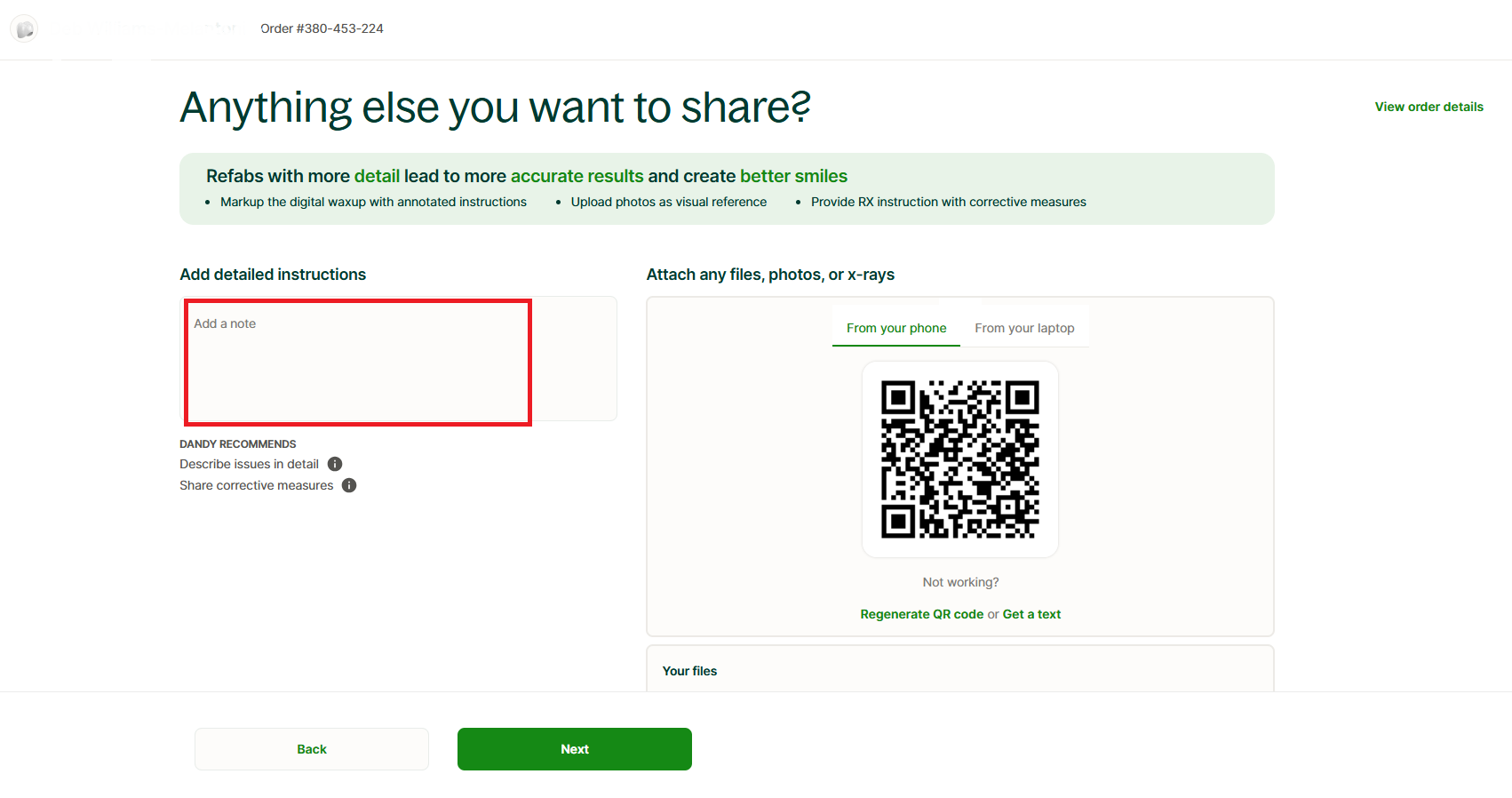This screenshot has width=1512, height=798.
Task: Click the Attach any files, photos, or x-rays heading
Action: [x=770, y=274]
